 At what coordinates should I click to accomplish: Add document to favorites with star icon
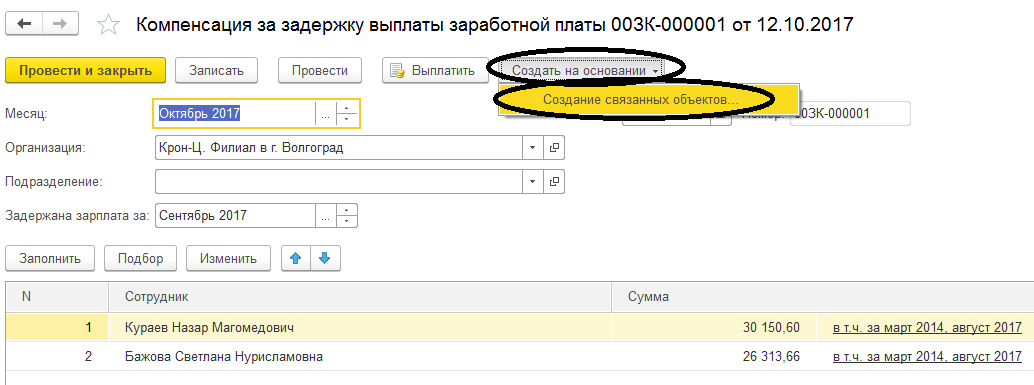pyautogui.click(x=108, y=25)
